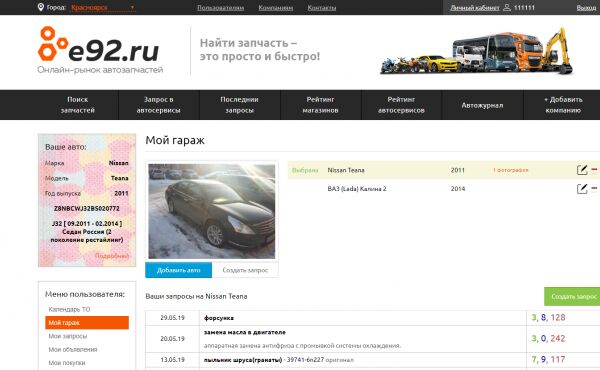
Task: Open Запрос в автосервисы menu item
Action: (158, 105)
